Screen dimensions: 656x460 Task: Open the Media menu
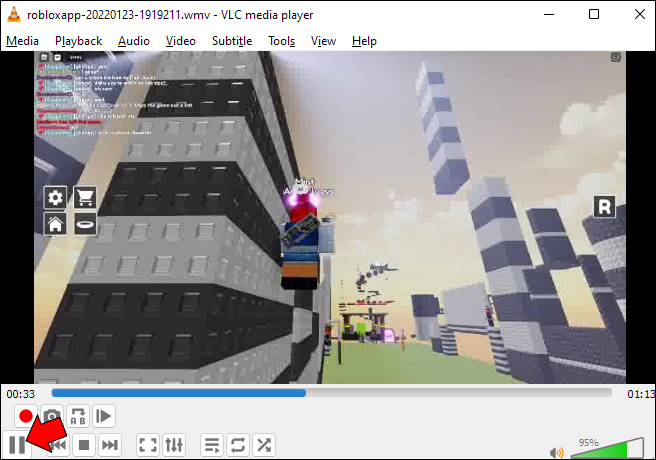click(x=22, y=41)
